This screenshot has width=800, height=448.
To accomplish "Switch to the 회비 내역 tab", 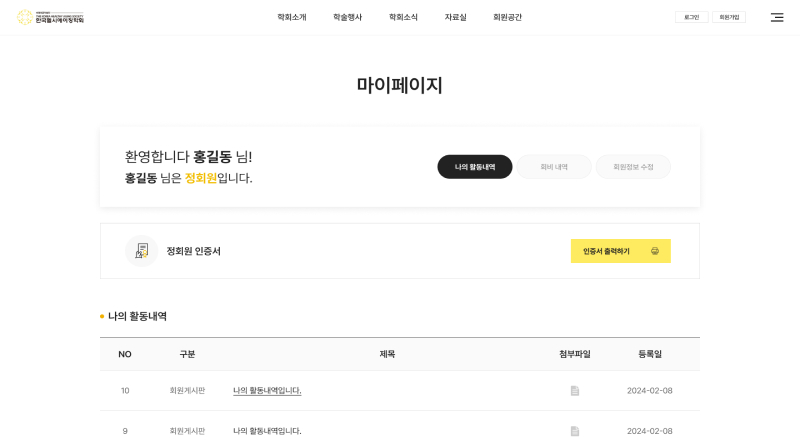I will (554, 167).
